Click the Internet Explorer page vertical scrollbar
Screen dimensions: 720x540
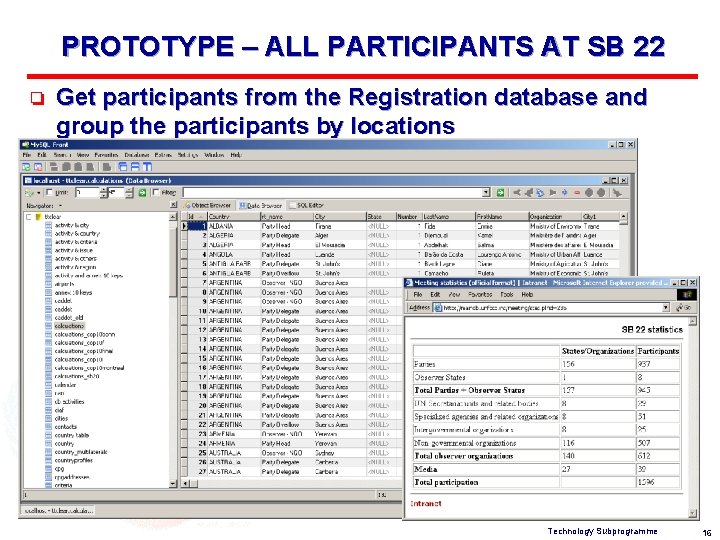coord(692,417)
